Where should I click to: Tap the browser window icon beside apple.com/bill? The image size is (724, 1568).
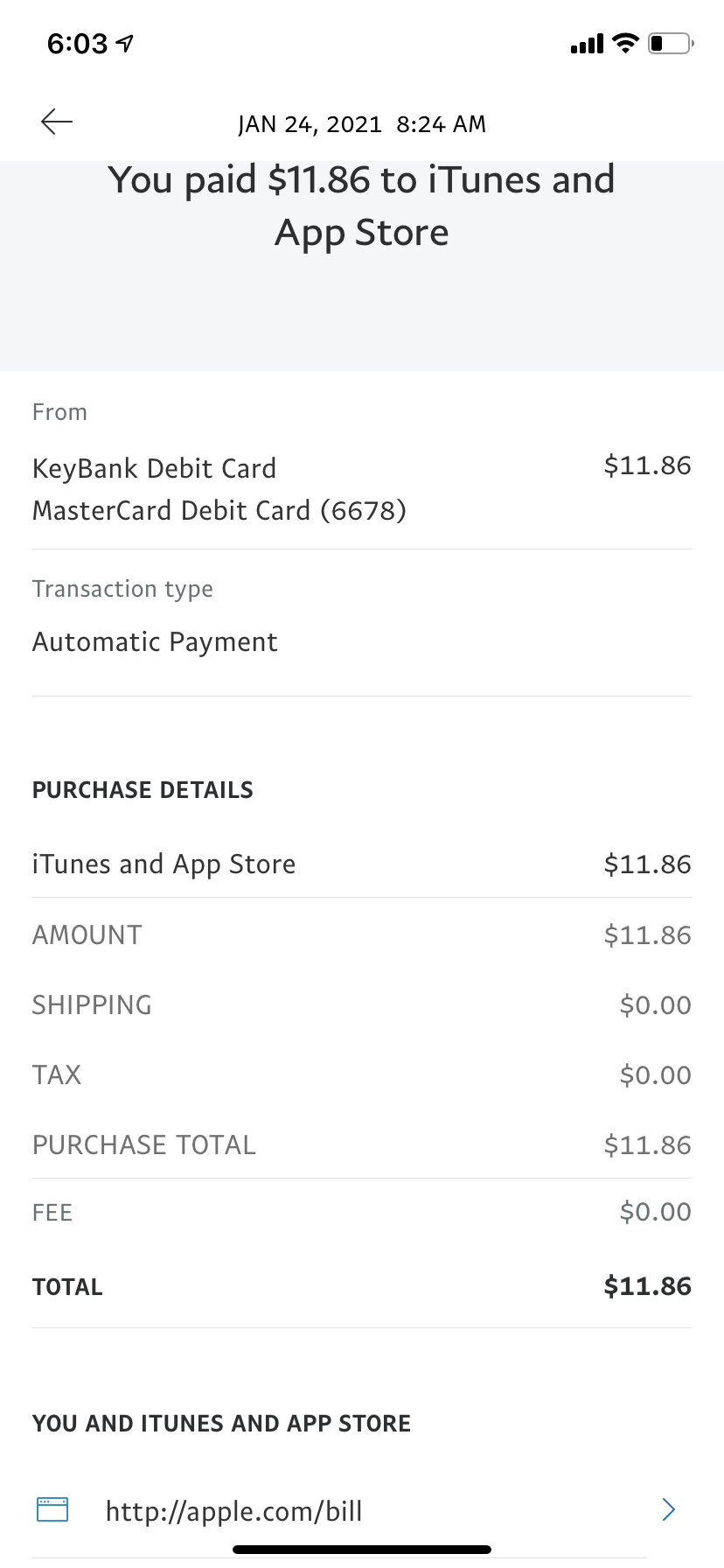tap(52, 1509)
